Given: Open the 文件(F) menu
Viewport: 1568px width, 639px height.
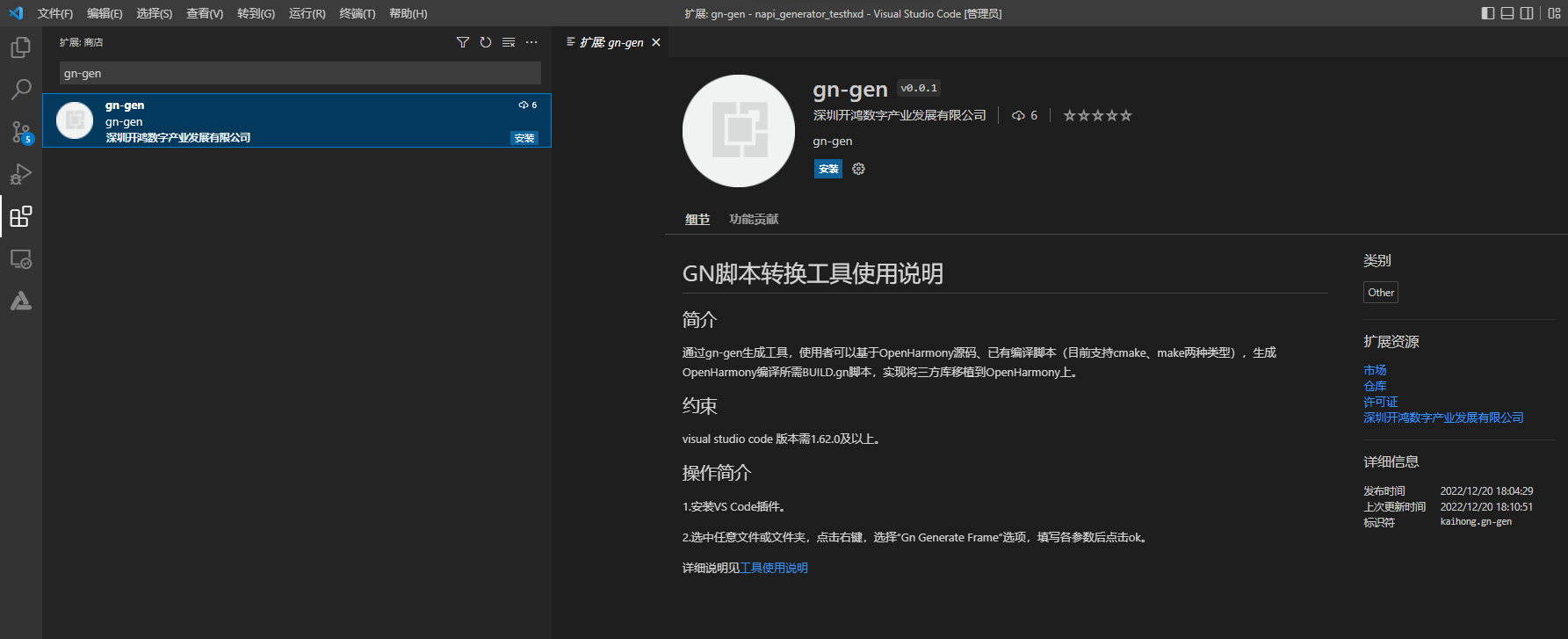Looking at the screenshot, I should tap(55, 13).
